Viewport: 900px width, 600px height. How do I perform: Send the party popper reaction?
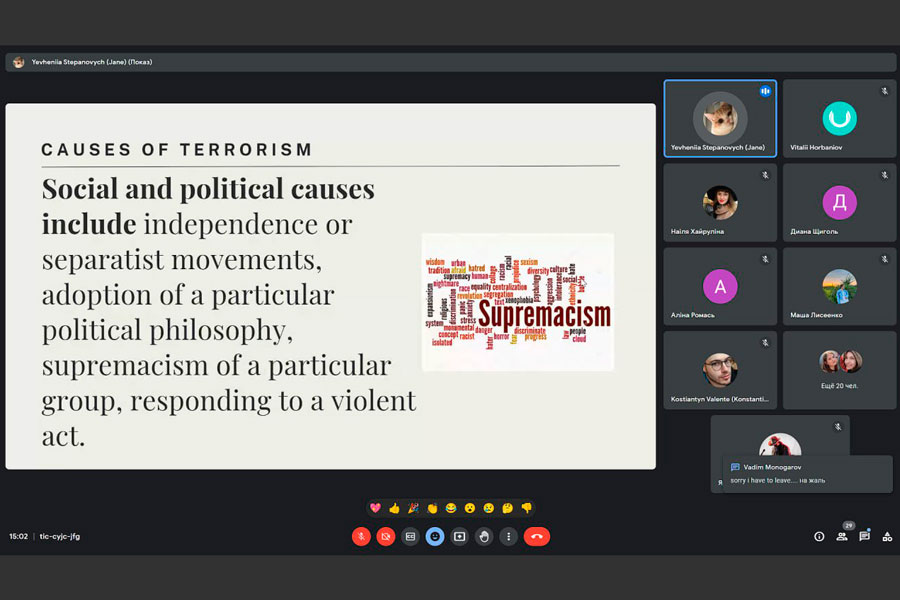click(x=413, y=508)
